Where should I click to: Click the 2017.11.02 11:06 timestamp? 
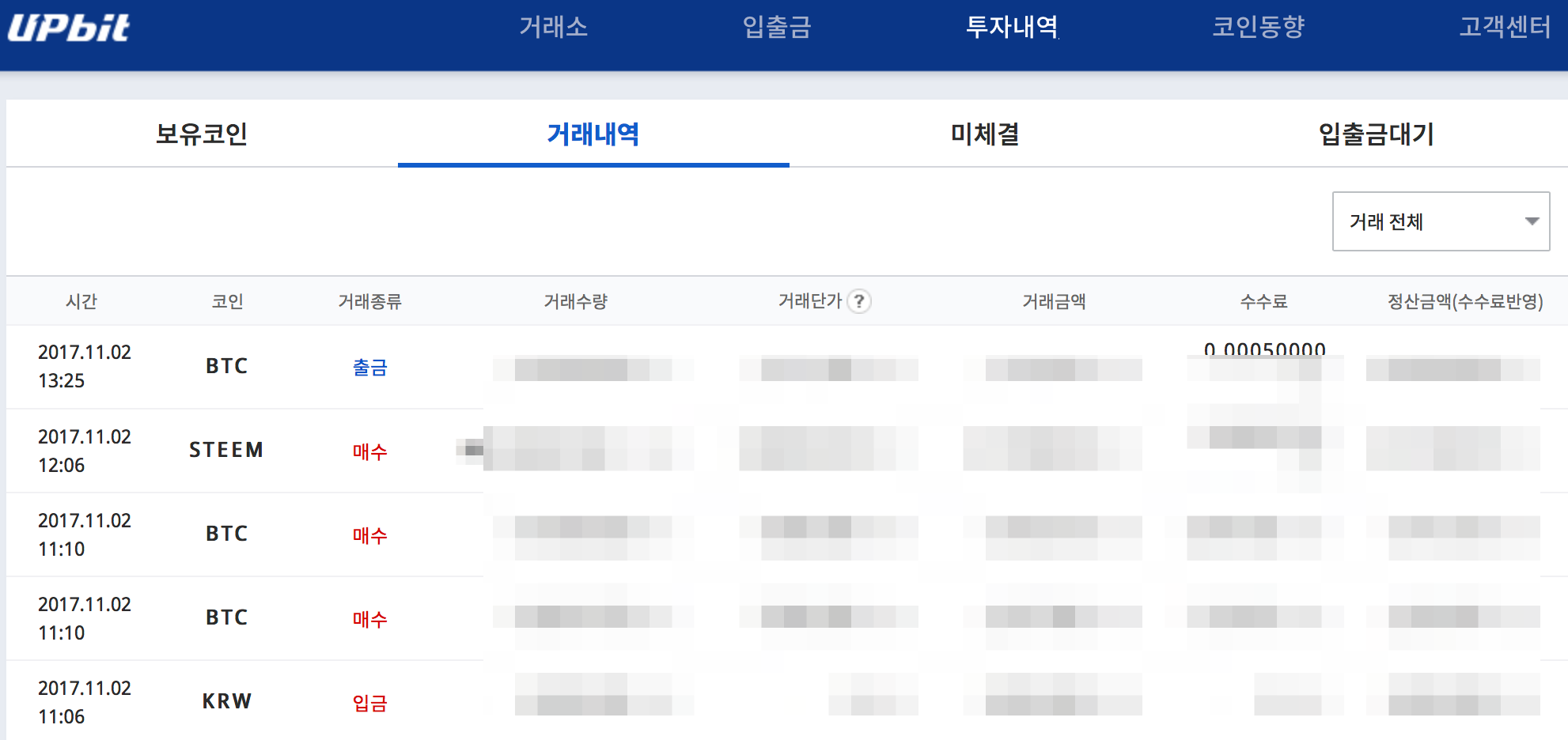(x=85, y=702)
